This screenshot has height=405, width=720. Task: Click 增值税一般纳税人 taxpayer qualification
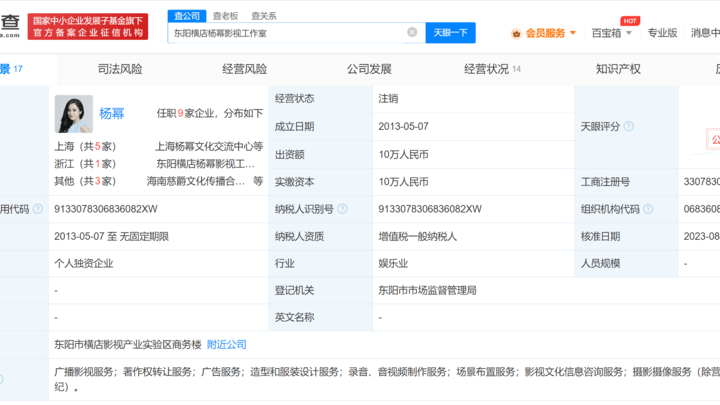[417, 236]
